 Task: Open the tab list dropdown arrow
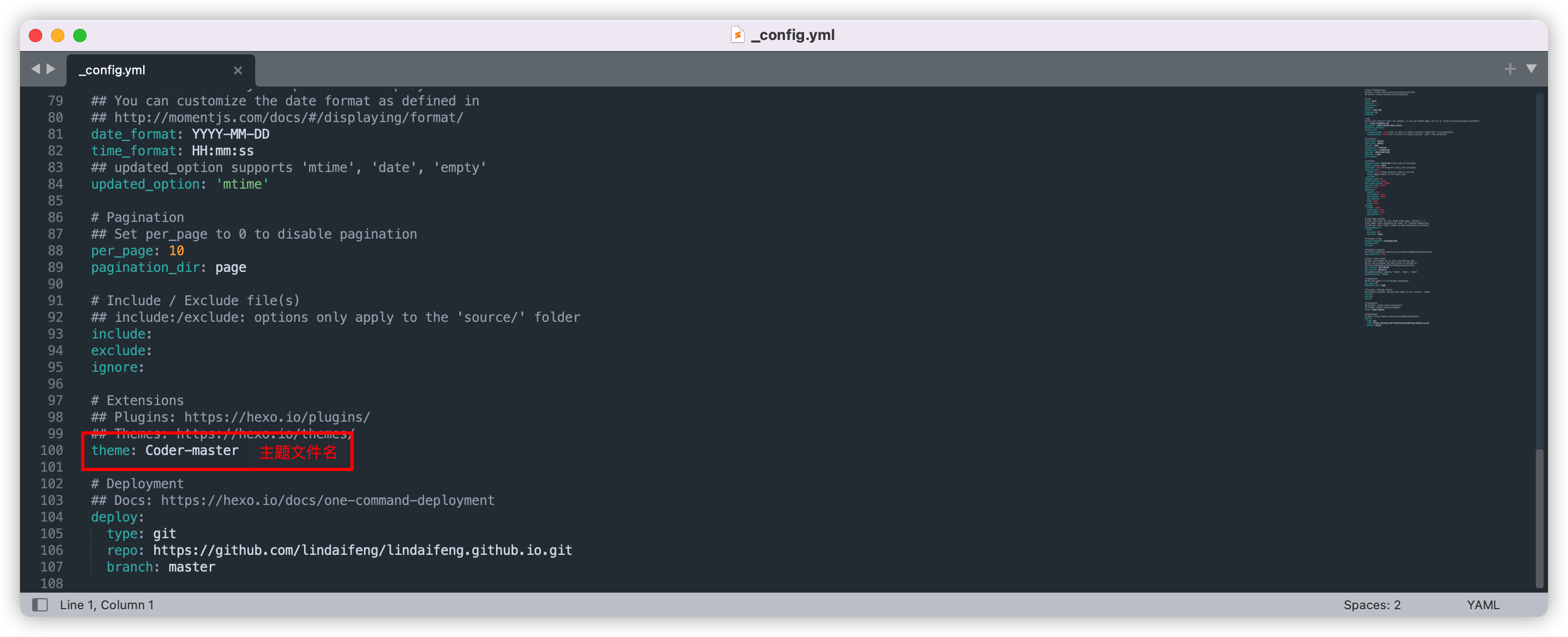pos(1531,69)
